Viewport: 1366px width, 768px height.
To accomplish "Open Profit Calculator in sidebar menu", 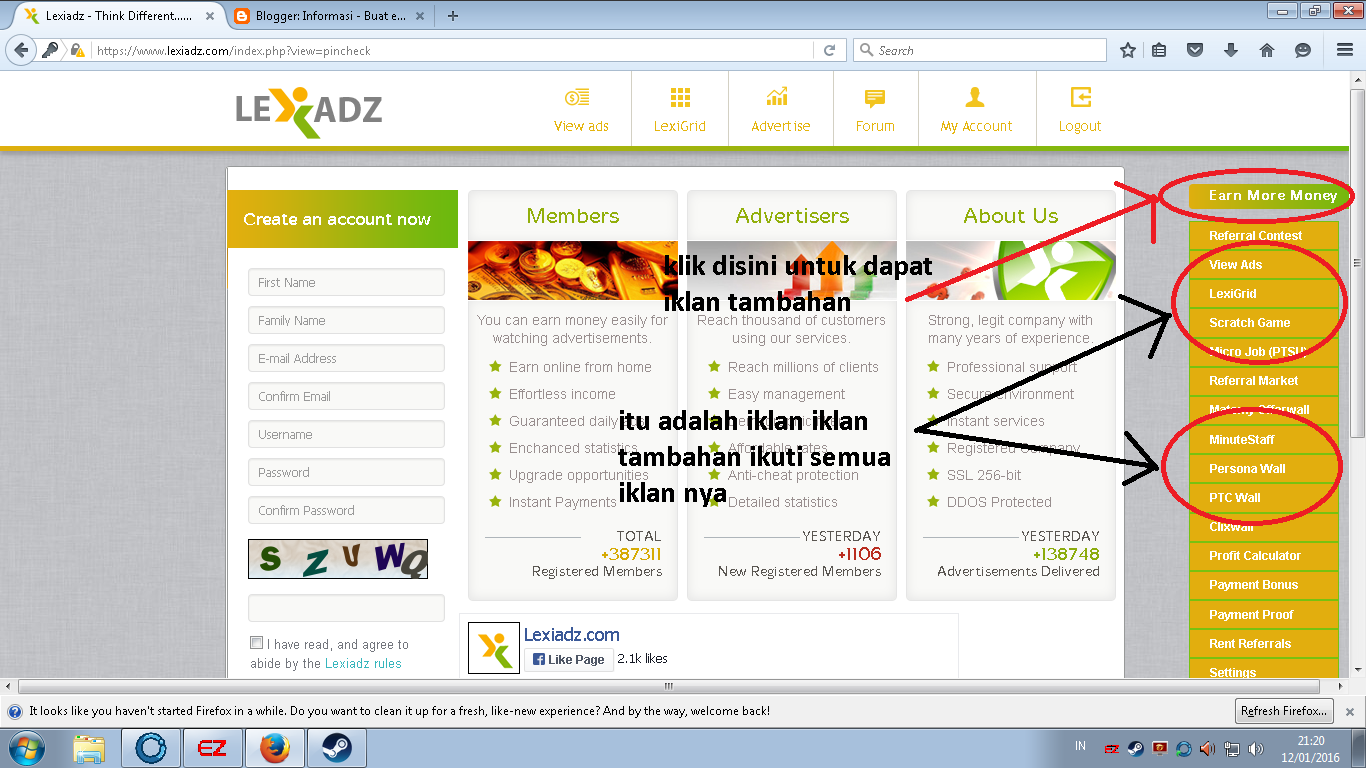I will pos(1263,556).
